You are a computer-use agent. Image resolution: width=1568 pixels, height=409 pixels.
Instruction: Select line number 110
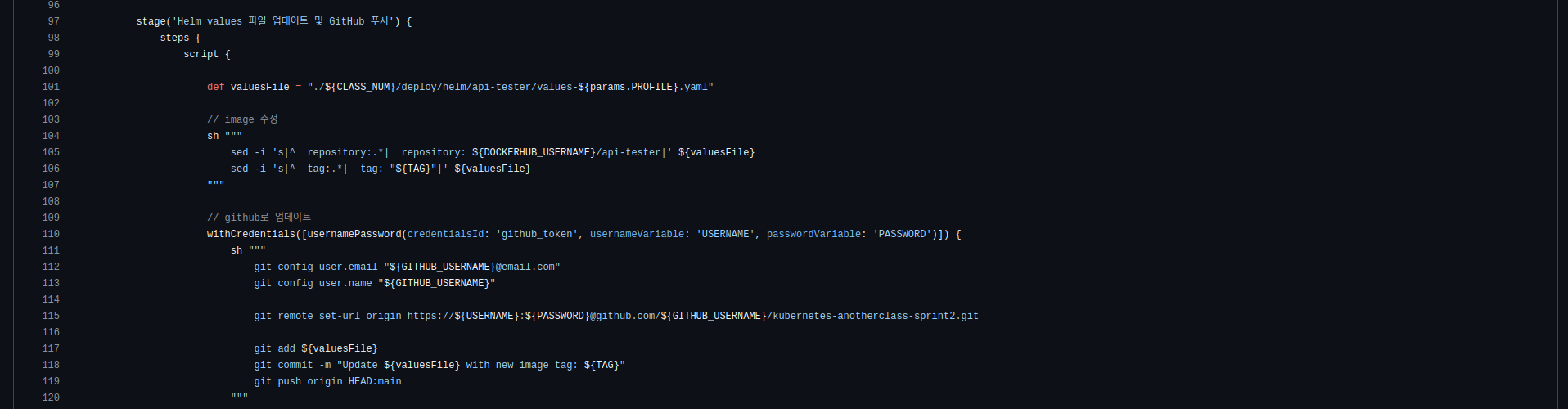(x=51, y=234)
